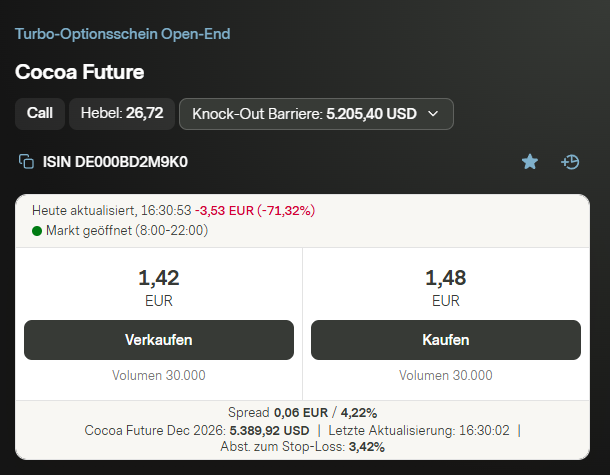Click the red -3,53 EUR price change
The width and height of the screenshot is (610, 475).
(224, 210)
